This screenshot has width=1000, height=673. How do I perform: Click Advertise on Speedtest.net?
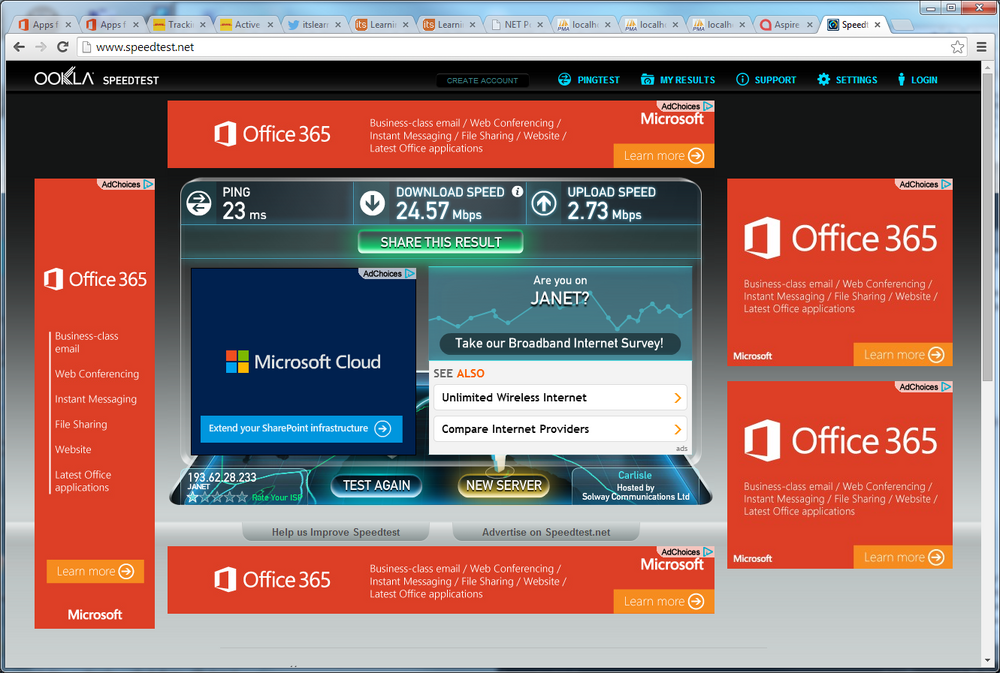pyautogui.click(x=546, y=532)
